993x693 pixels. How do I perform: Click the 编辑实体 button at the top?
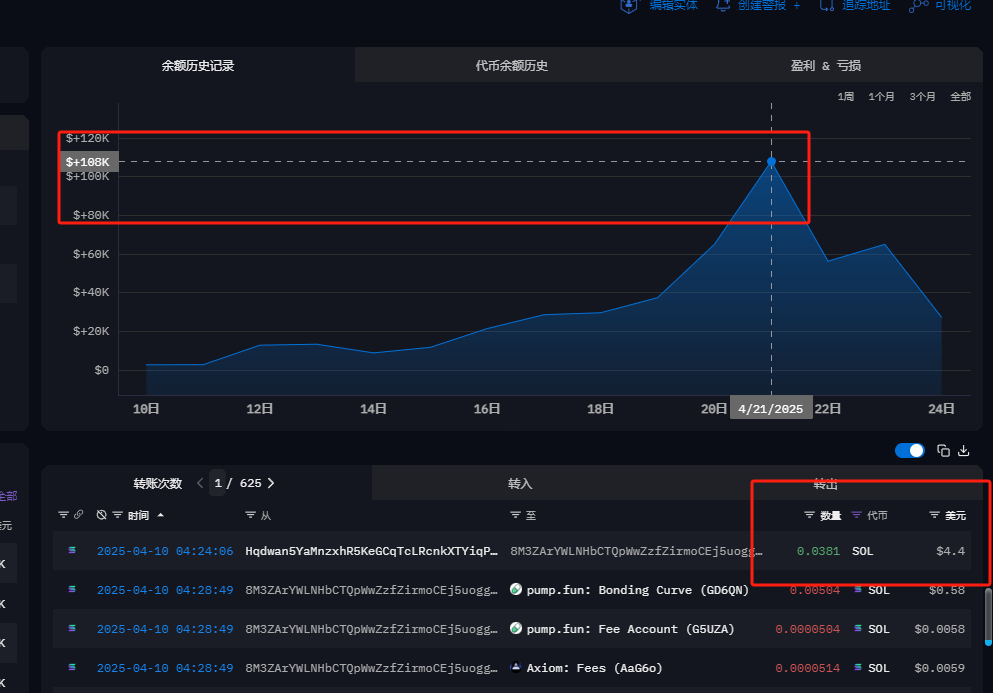click(x=659, y=5)
